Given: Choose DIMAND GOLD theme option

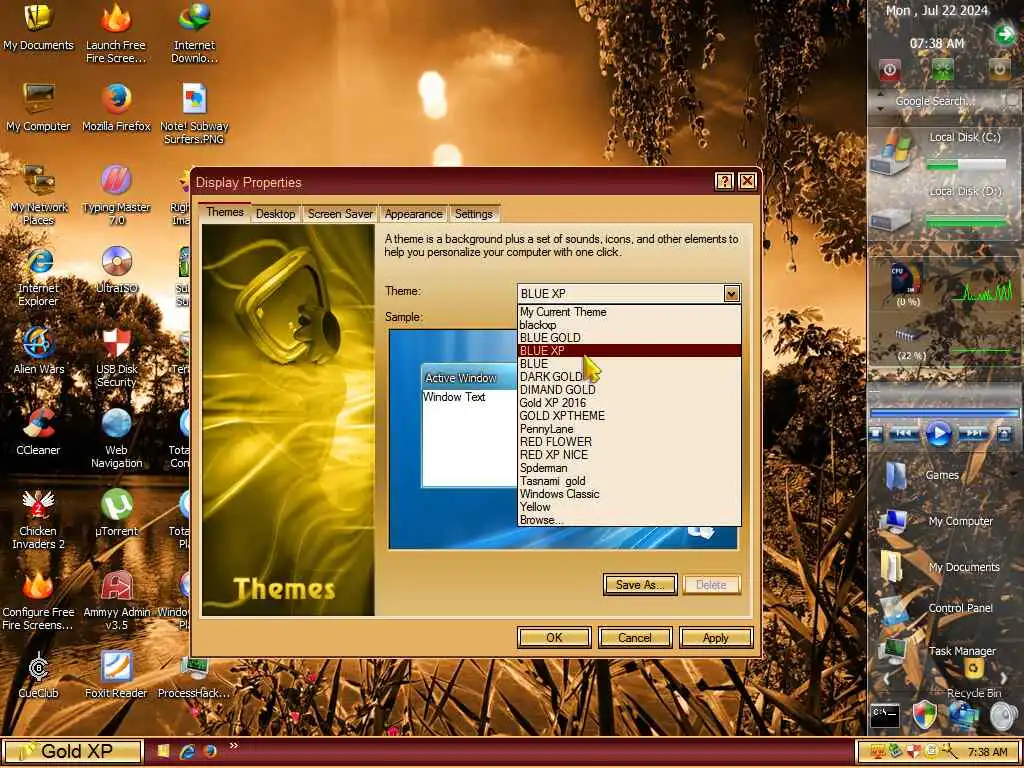Looking at the screenshot, I should tap(630, 390).
